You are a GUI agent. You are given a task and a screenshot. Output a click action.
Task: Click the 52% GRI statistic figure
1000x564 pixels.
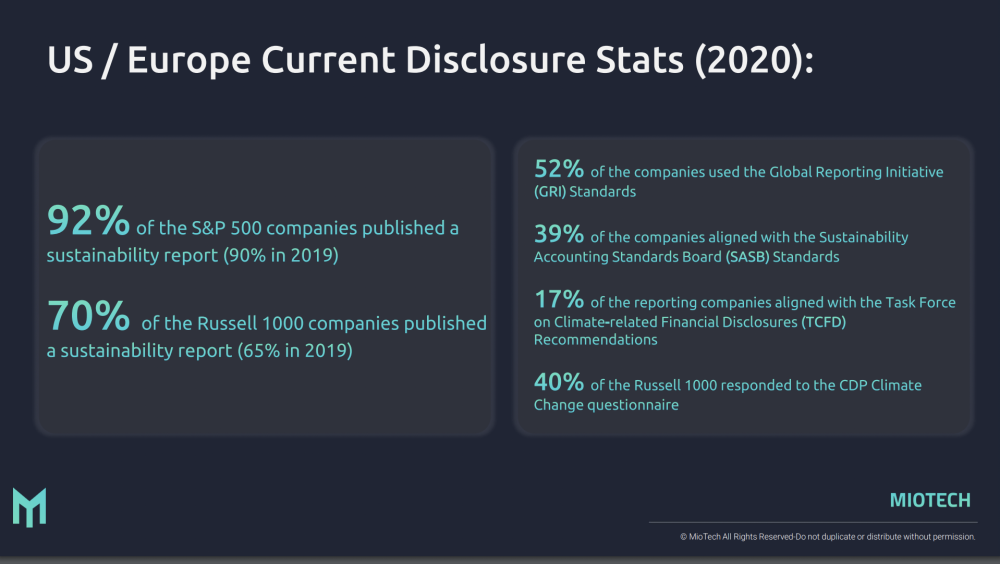(x=559, y=169)
